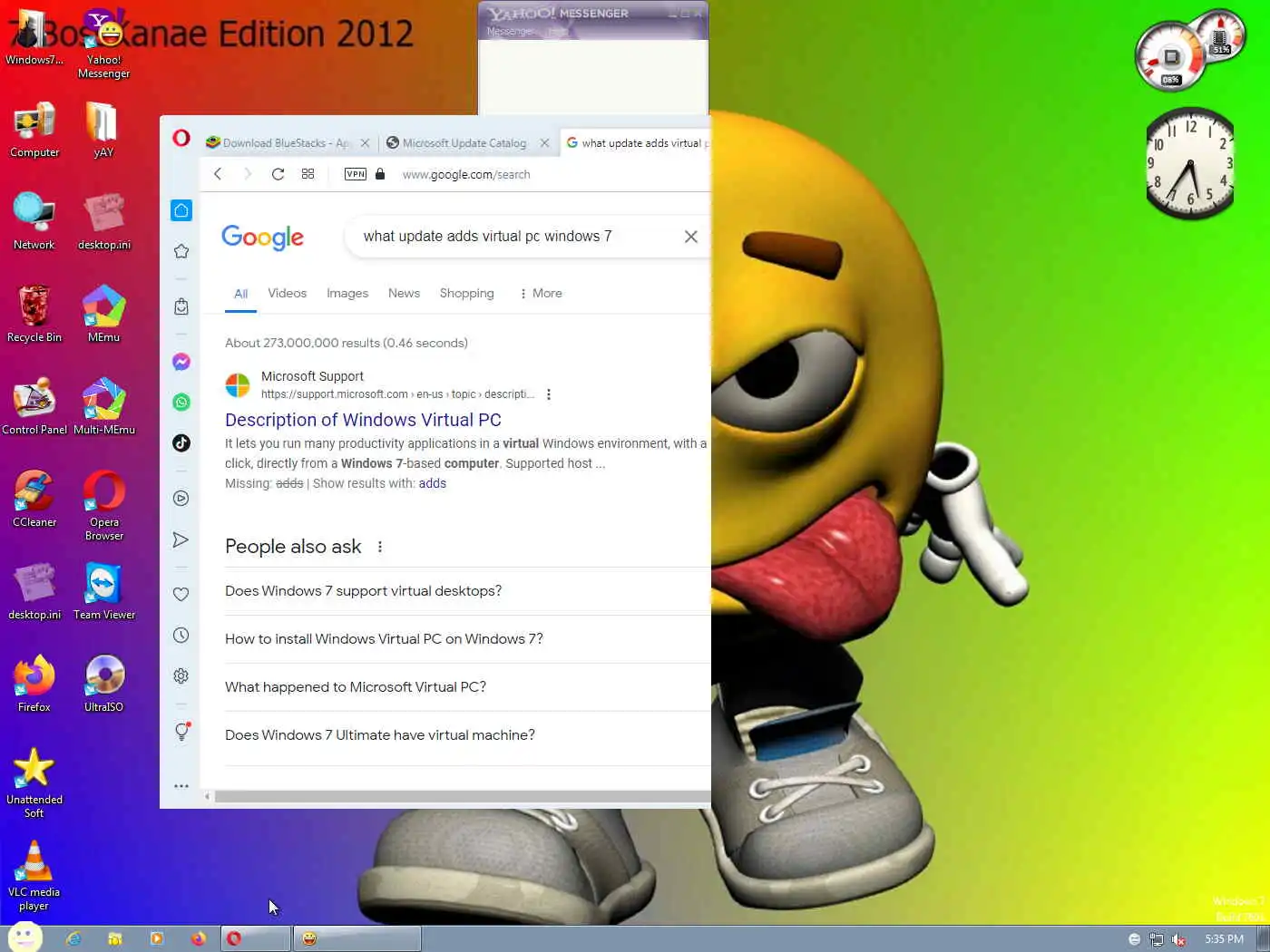Expand 'Does Windows 7 Ultimate have virtual machine?'
The height and width of the screenshot is (952, 1270).
pyautogui.click(x=467, y=735)
